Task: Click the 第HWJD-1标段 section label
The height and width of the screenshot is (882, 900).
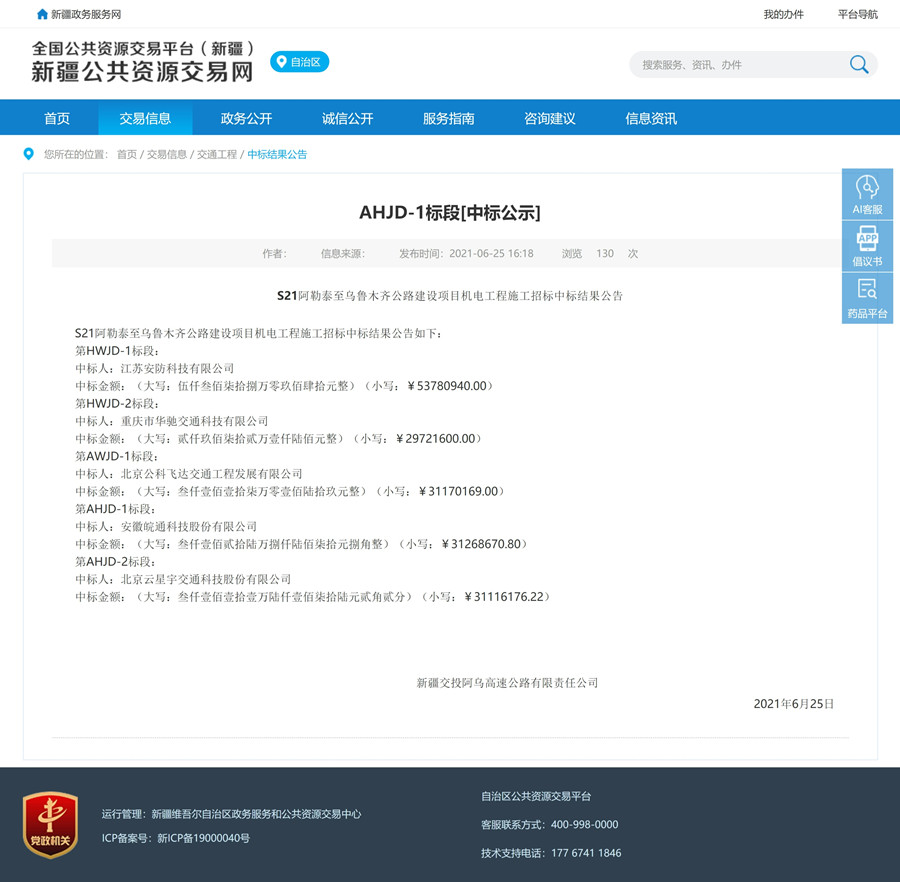Action: [x=117, y=351]
